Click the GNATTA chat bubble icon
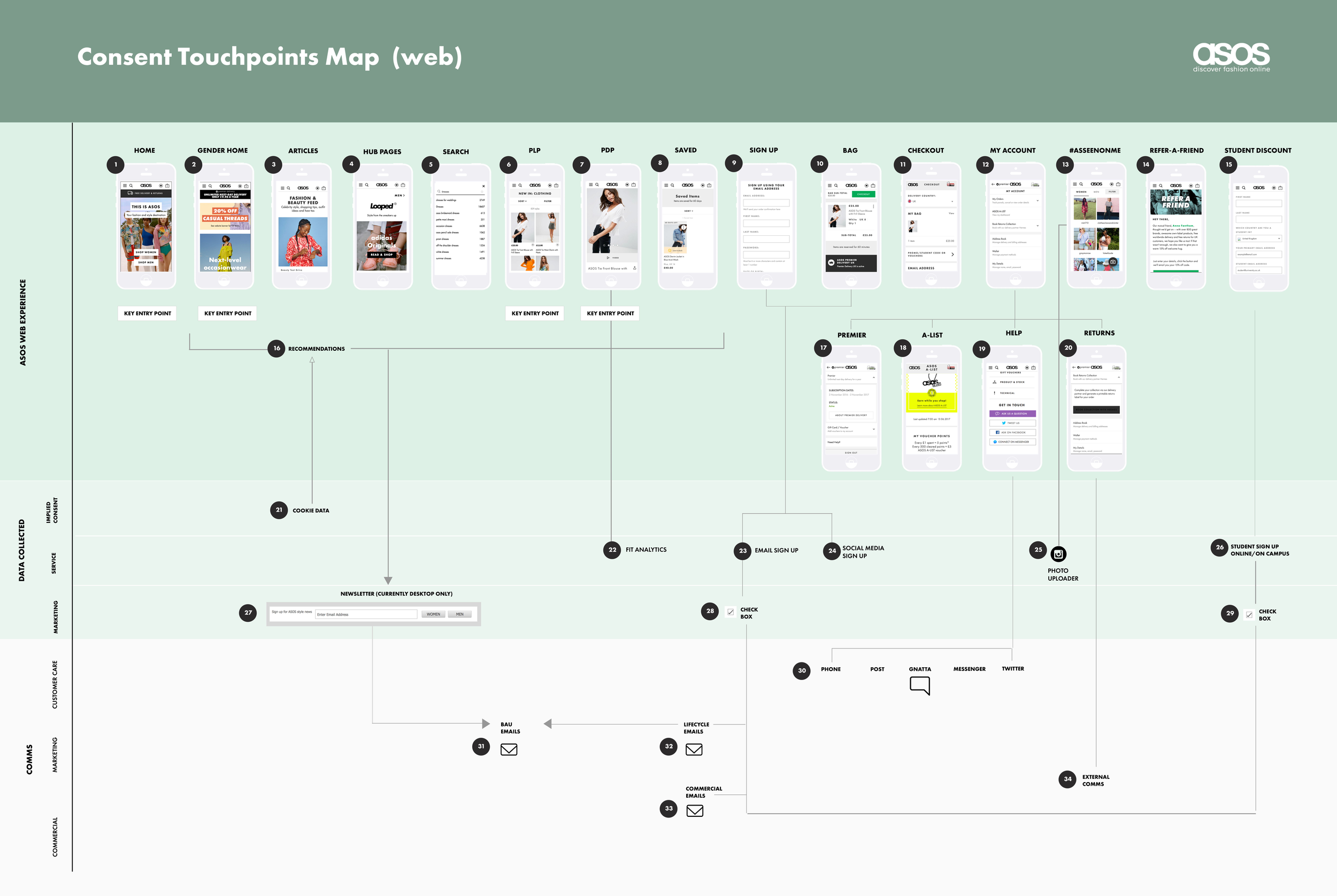The image size is (1337, 896). point(920,685)
